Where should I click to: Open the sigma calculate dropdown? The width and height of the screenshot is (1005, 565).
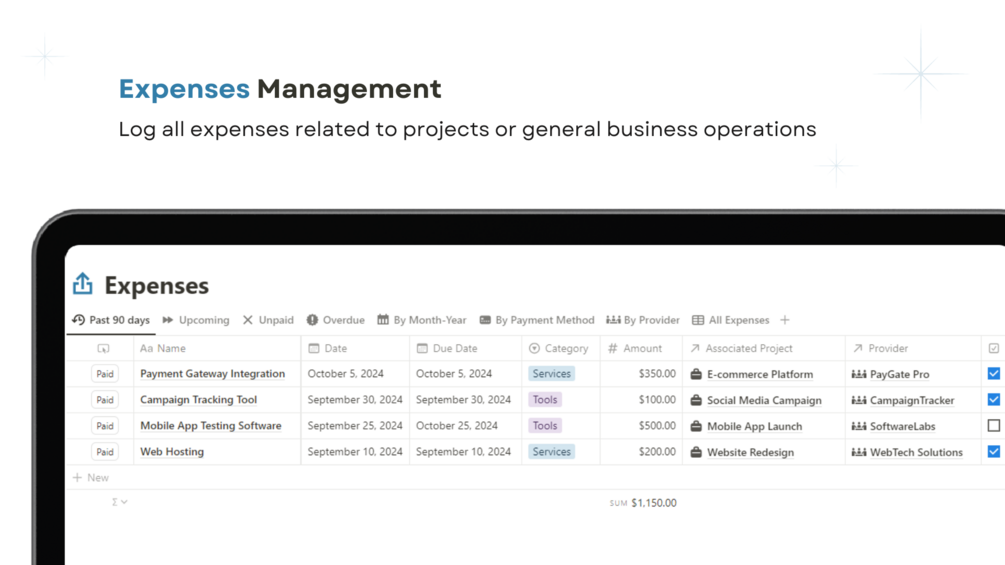click(x=119, y=502)
